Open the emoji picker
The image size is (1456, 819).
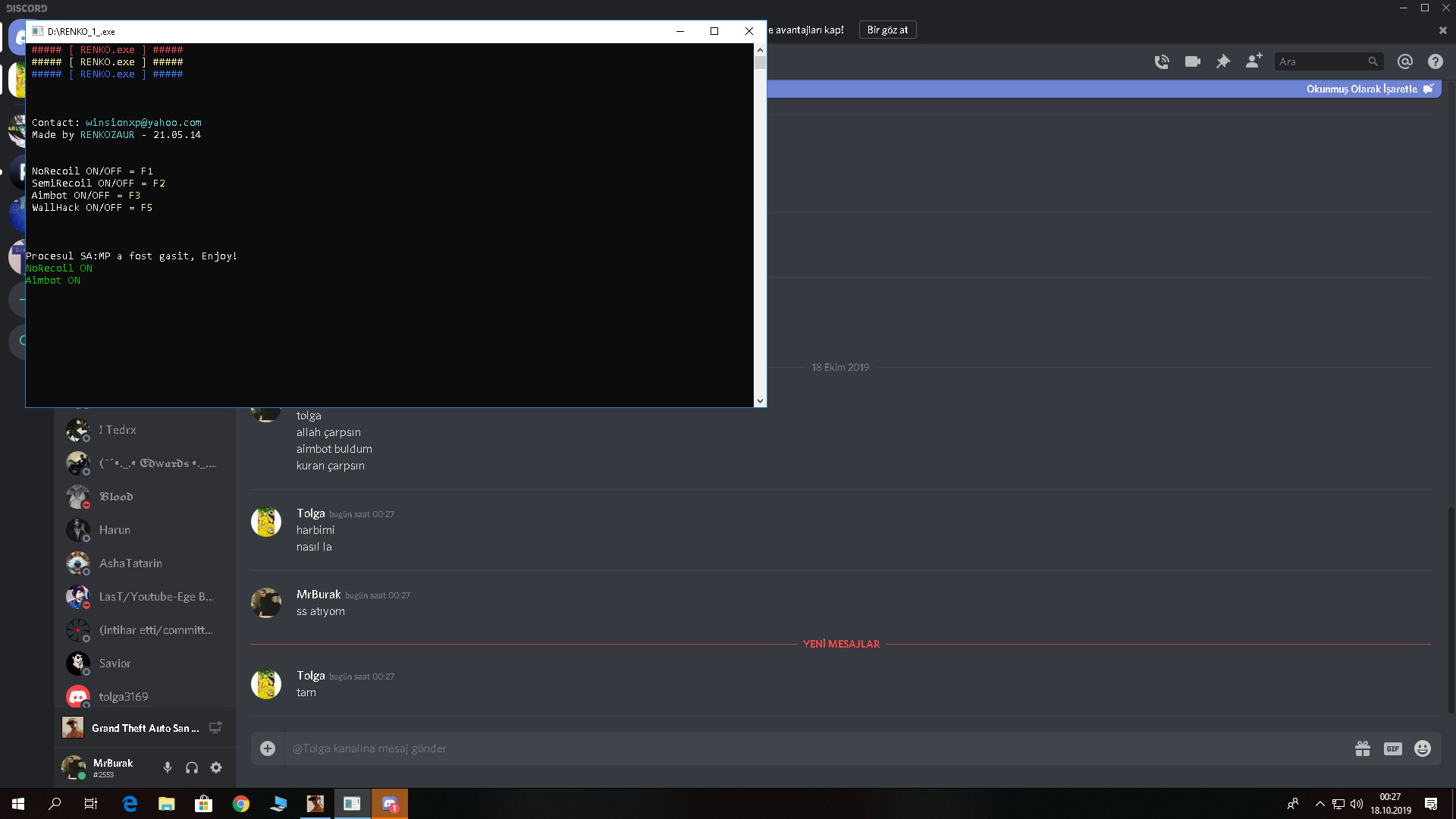1423,748
